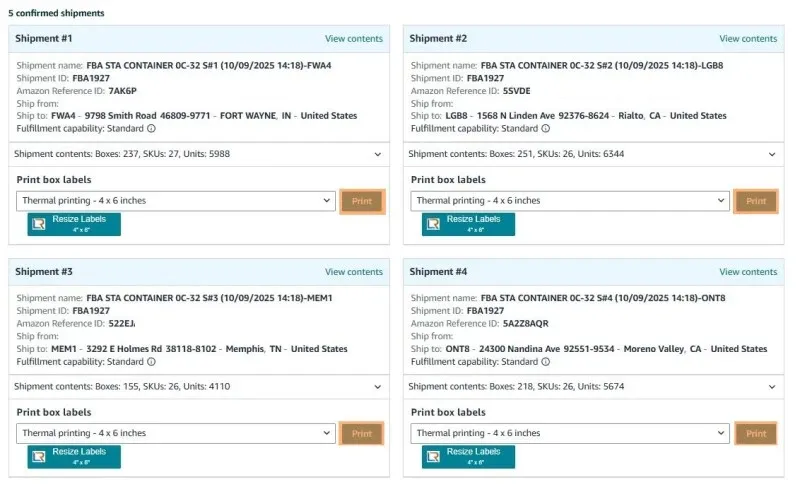The width and height of the screenshot is (800, 487).
Task: Click the Resize Labels button in Shipment #2
Action: coord(468,224)
